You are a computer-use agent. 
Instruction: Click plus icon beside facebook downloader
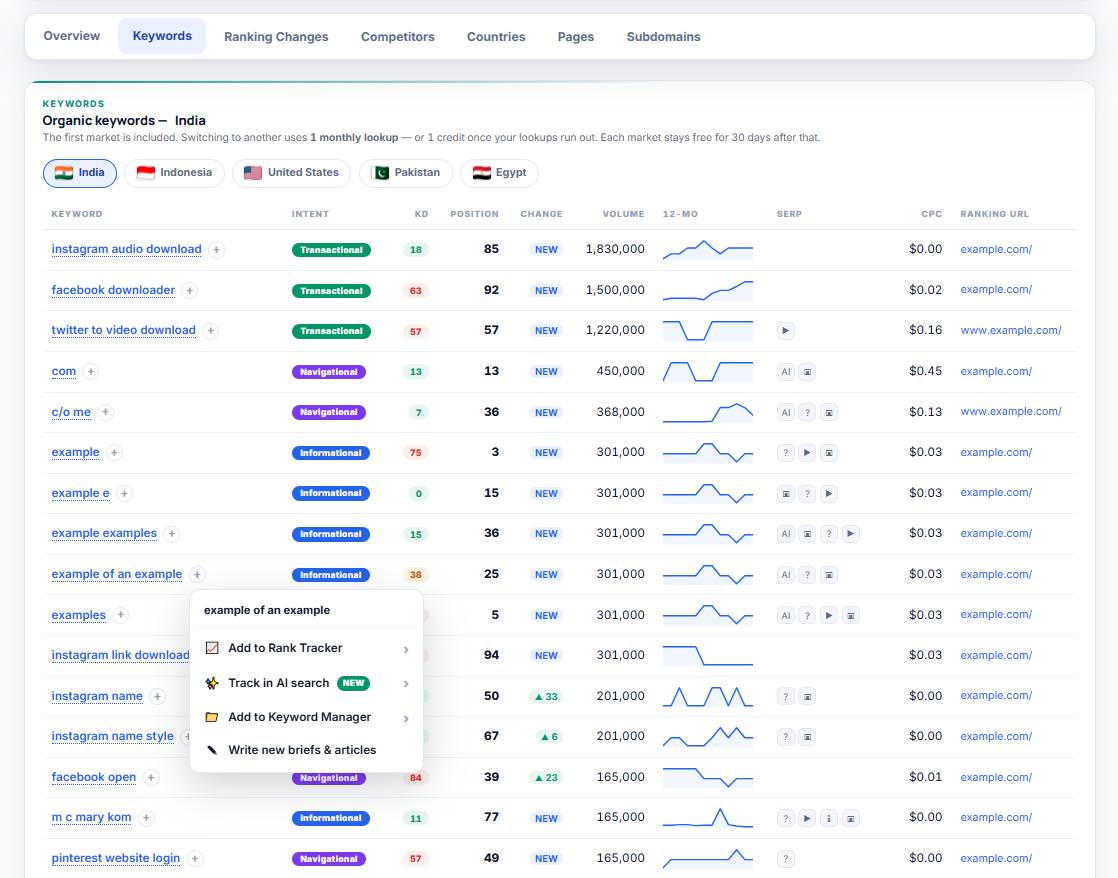190,290
